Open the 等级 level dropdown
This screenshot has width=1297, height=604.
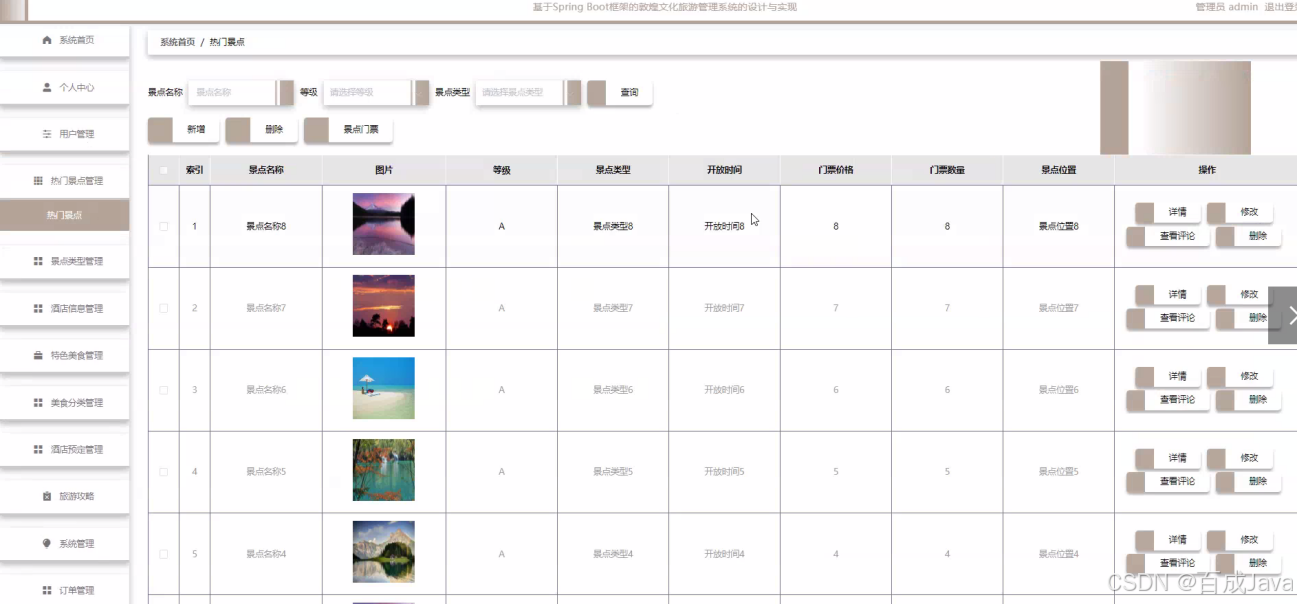(375, 92)
